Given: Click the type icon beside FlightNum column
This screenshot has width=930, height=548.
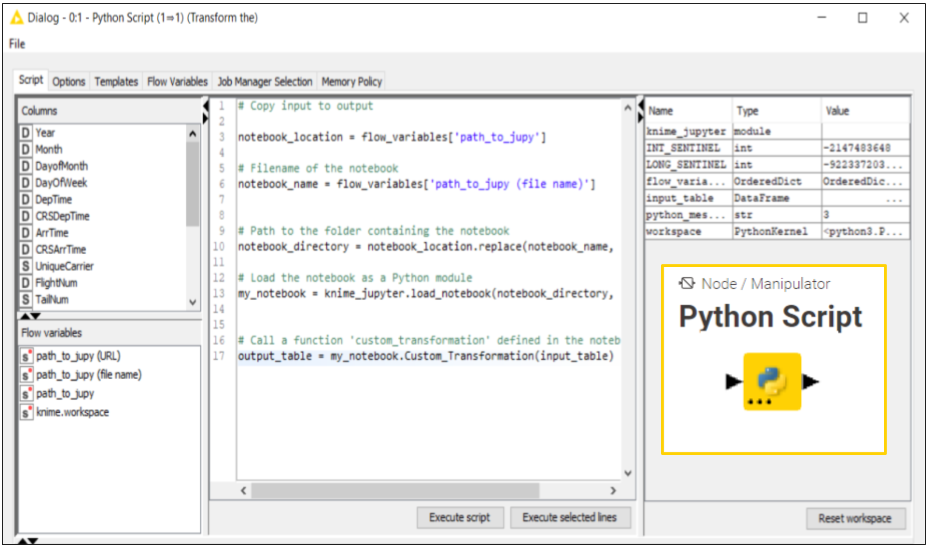Looking at the screenshot, I should [x=26, y=283].
